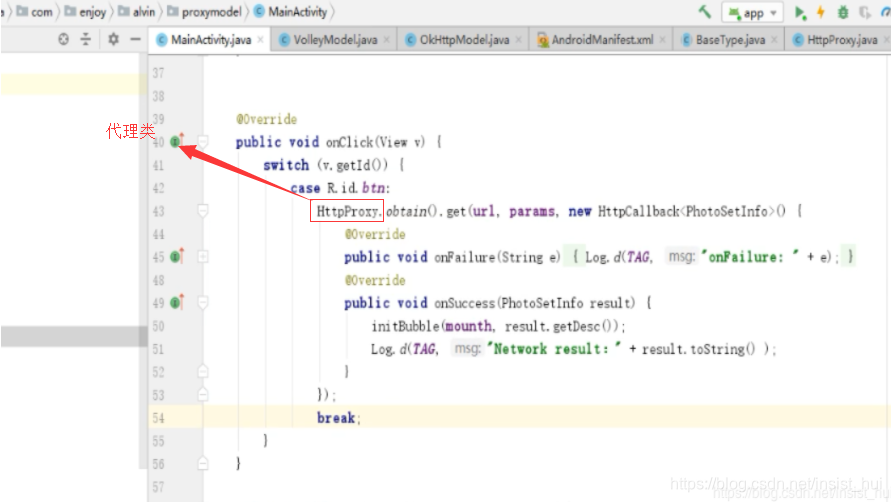Click the fold end marker on line 56
The width and height of the screenshot is (891, 502).
tap(203, 463)
